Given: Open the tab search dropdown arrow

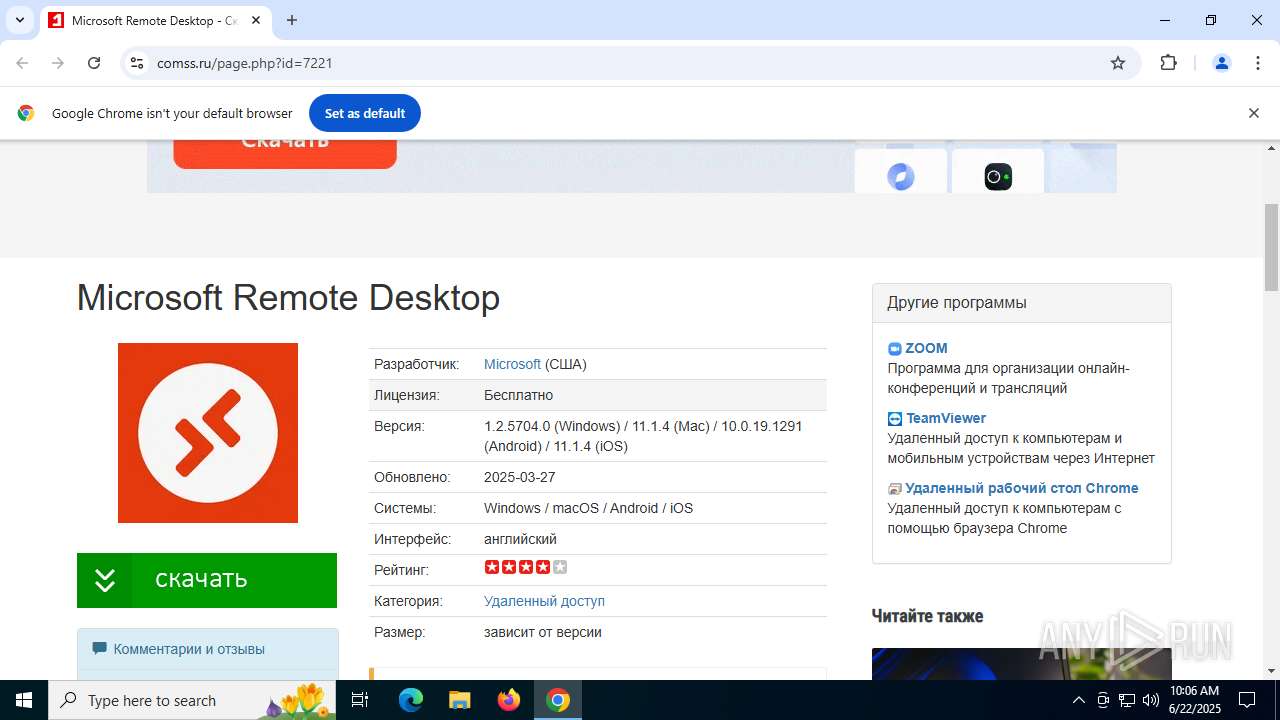Looking at the screenshot, I should point(19,20).
